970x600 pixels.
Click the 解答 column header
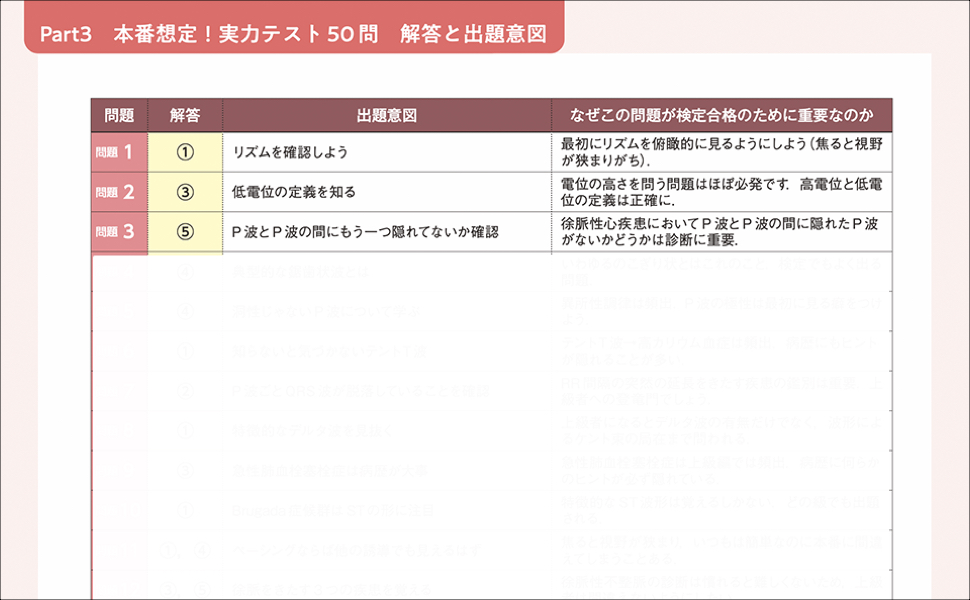[x=185, y=115]
